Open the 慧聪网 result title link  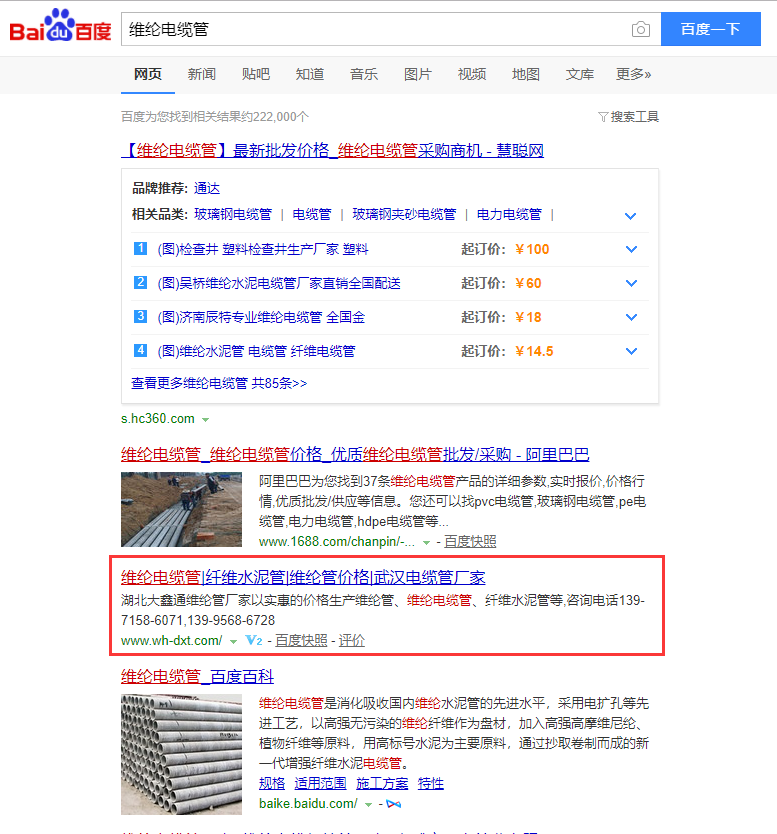(x=332, y=151)
